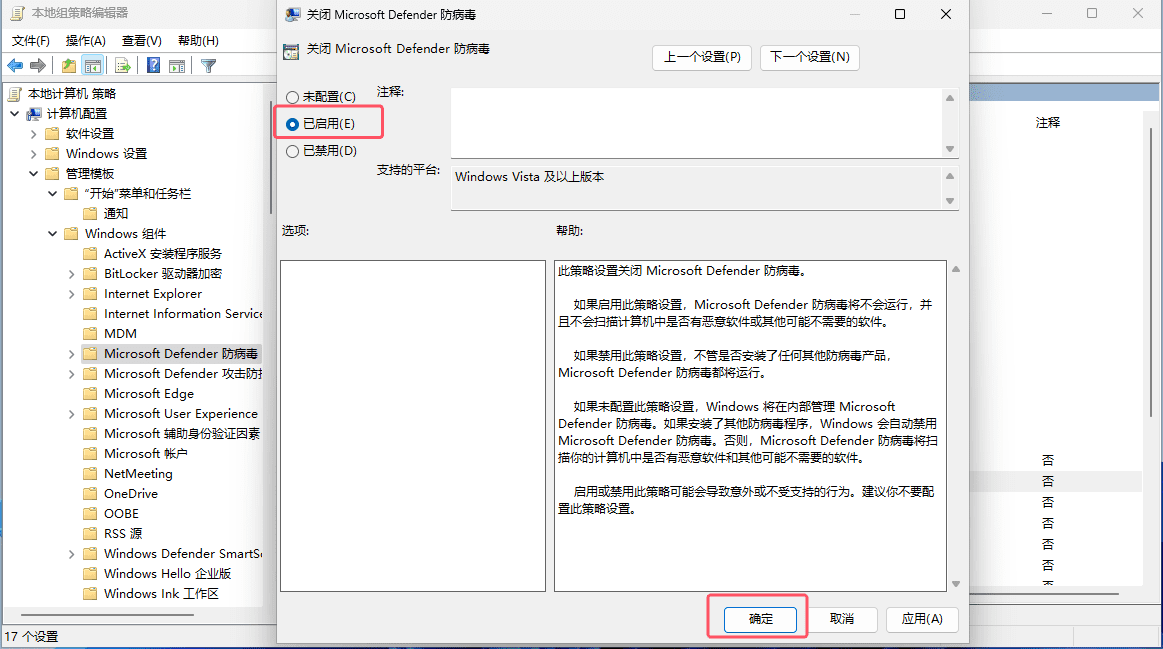Toggle the Show/Hide Console Tree icon
This screenshot has height=649, width=1163.
[x=93, y=66]
